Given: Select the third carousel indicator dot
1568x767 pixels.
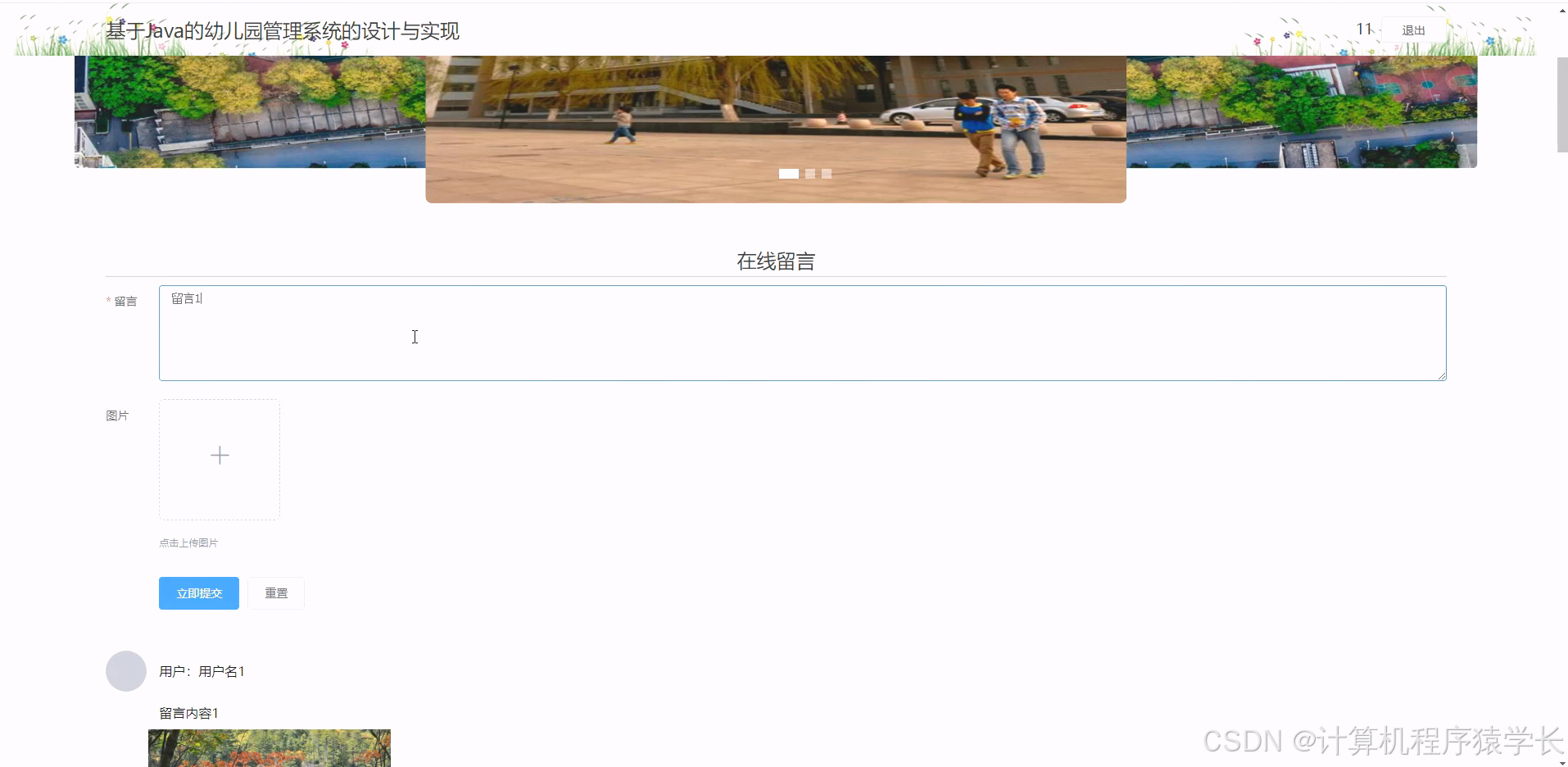Looking at the screenshot, I should (x=827, y=174).
